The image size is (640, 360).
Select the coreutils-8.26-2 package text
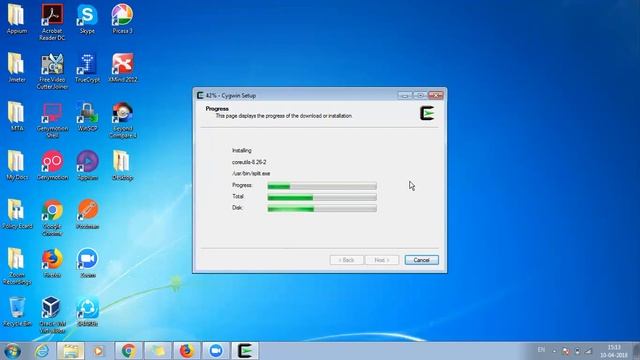pyautogui.click(x=249, y=162)
